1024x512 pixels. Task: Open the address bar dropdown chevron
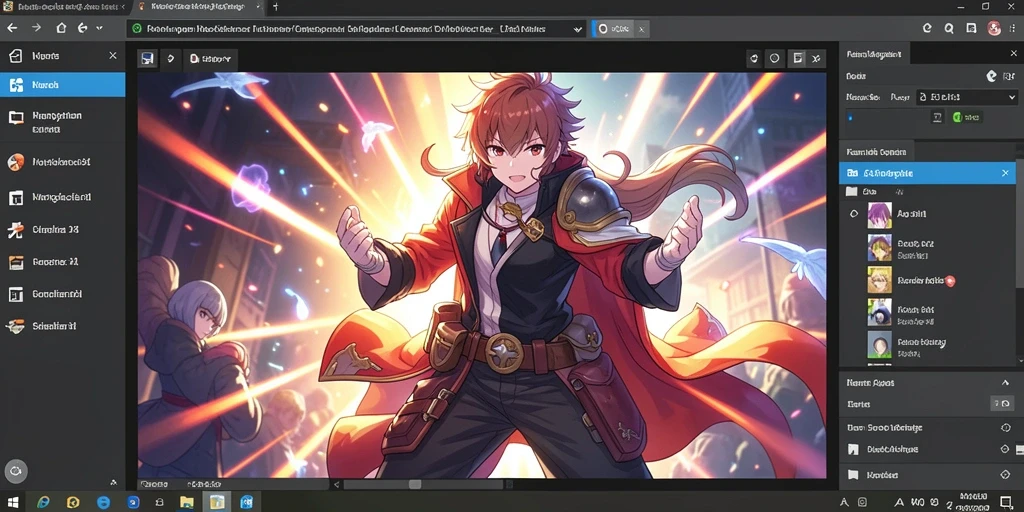tap(577, 29)
